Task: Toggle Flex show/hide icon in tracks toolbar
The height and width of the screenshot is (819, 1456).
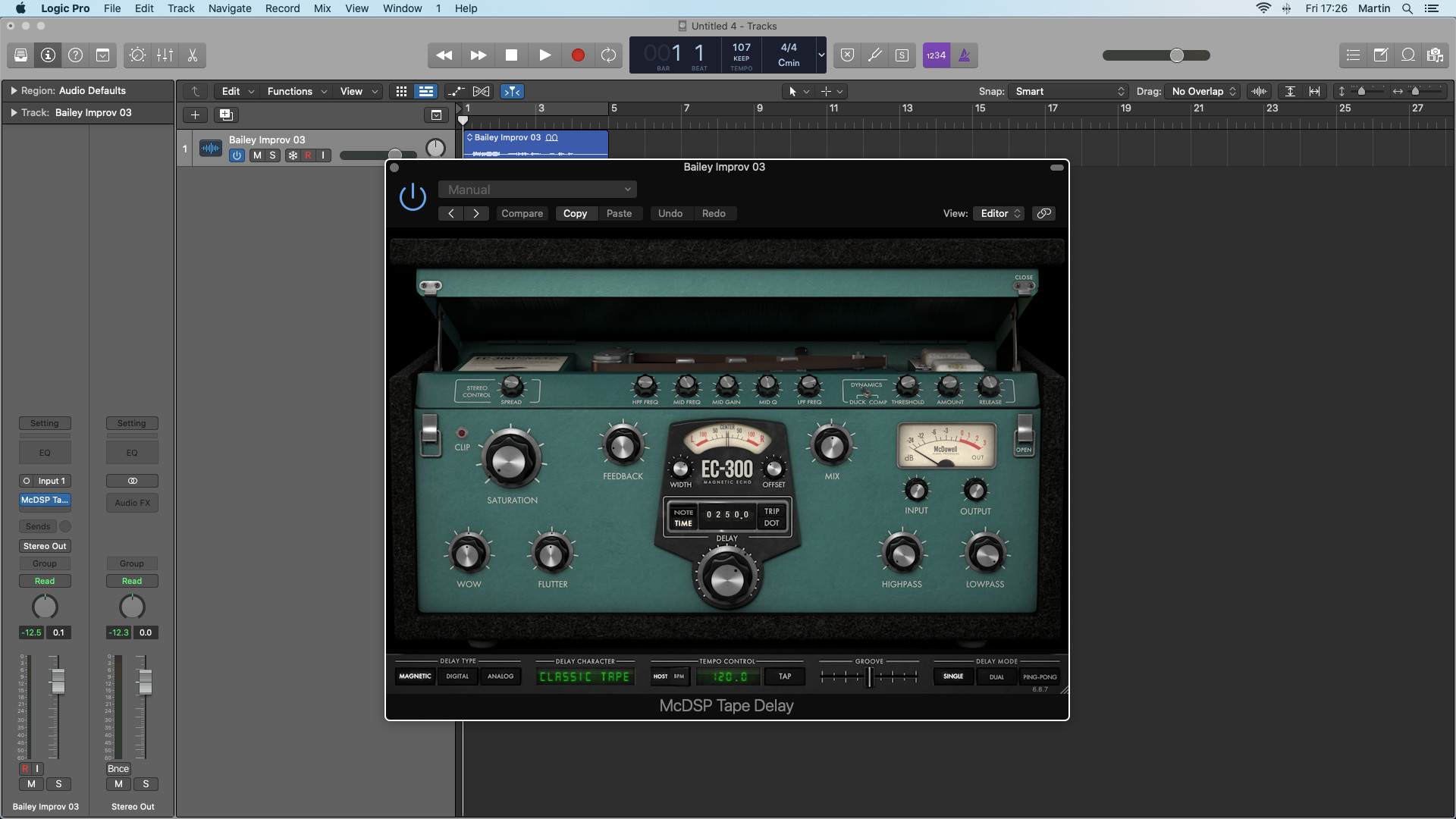Action: point(482,92)
